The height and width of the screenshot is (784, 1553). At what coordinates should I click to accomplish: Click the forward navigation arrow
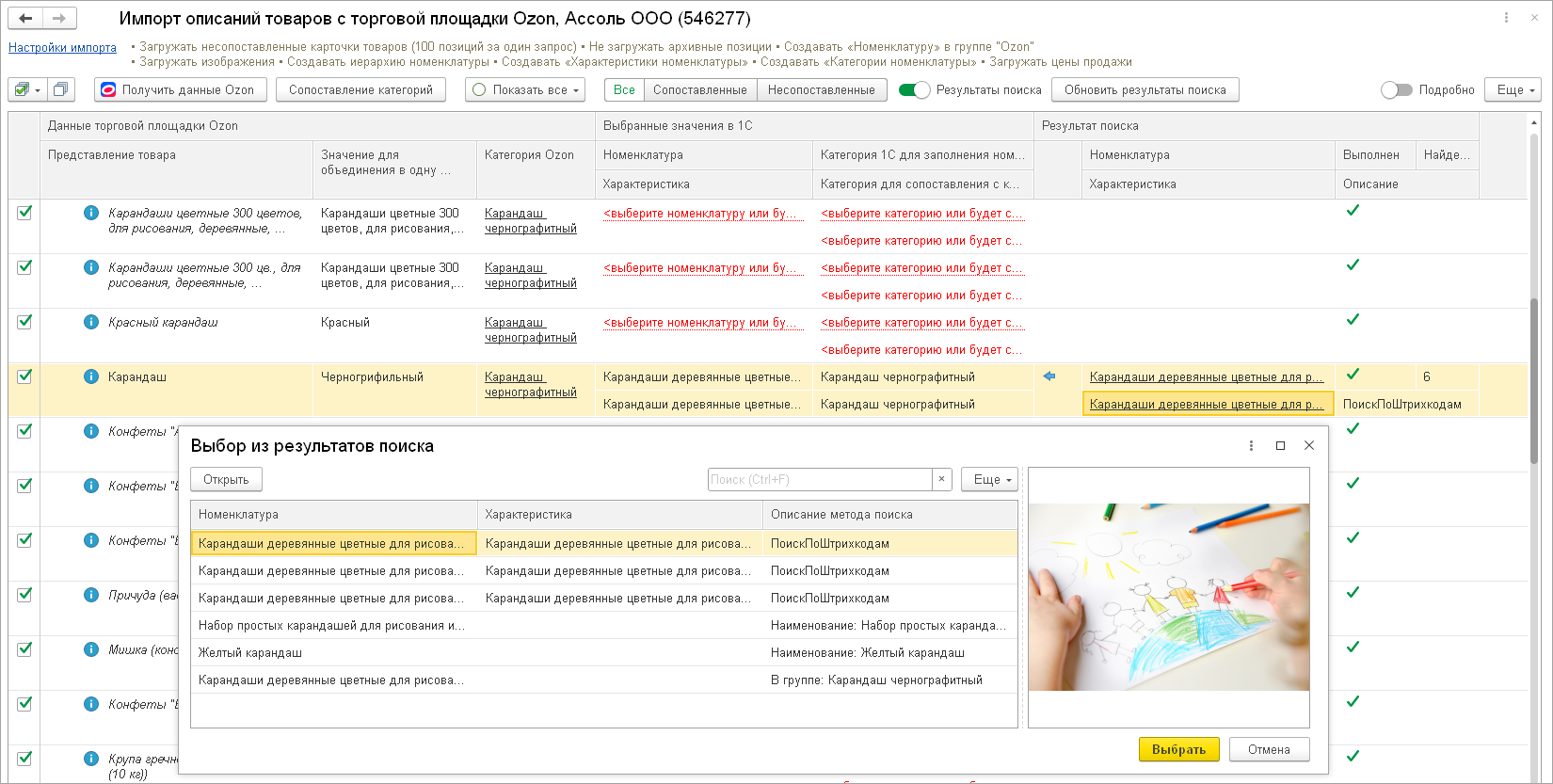pos(59,18)
